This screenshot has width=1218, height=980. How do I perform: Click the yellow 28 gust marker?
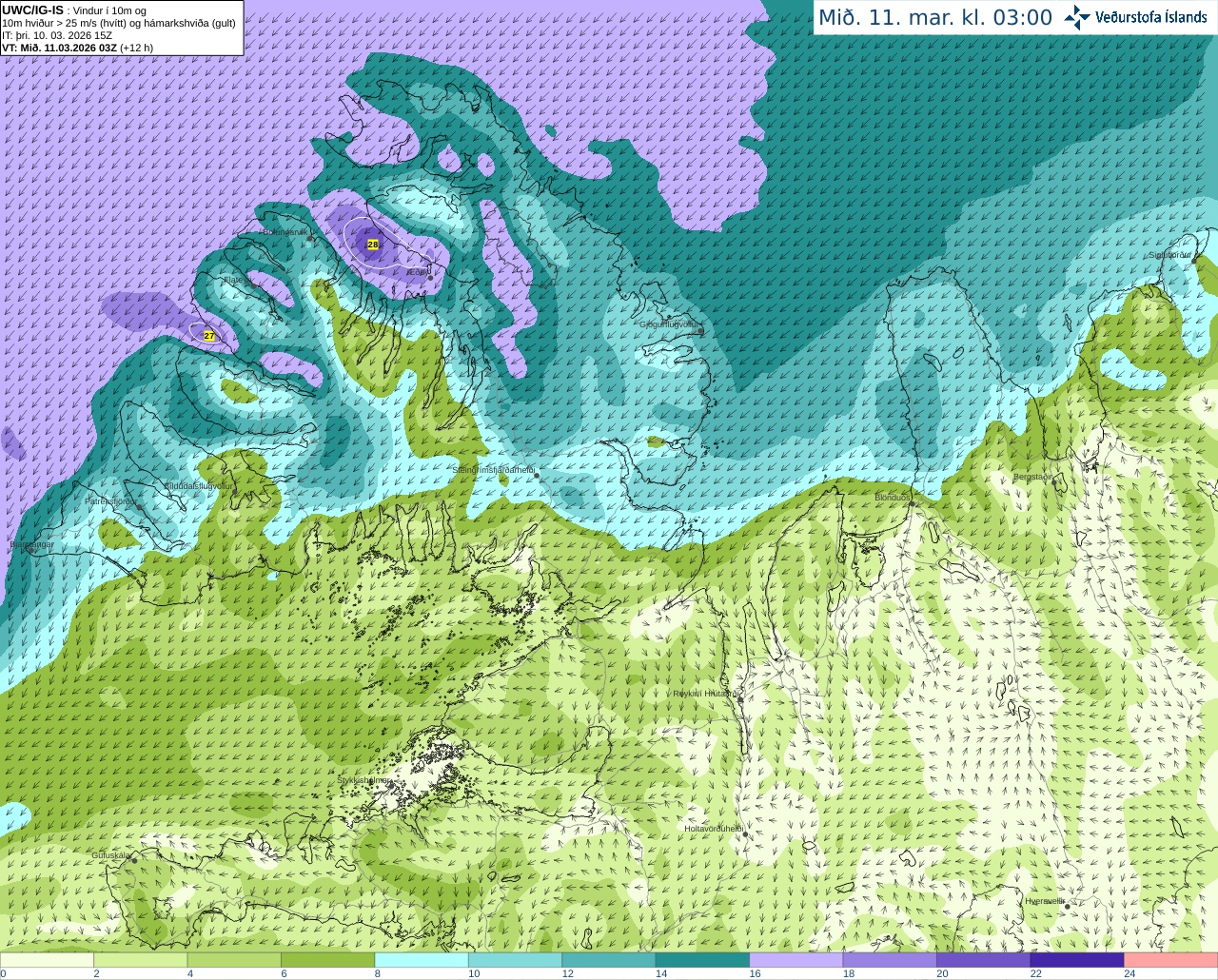coord(372,245)
